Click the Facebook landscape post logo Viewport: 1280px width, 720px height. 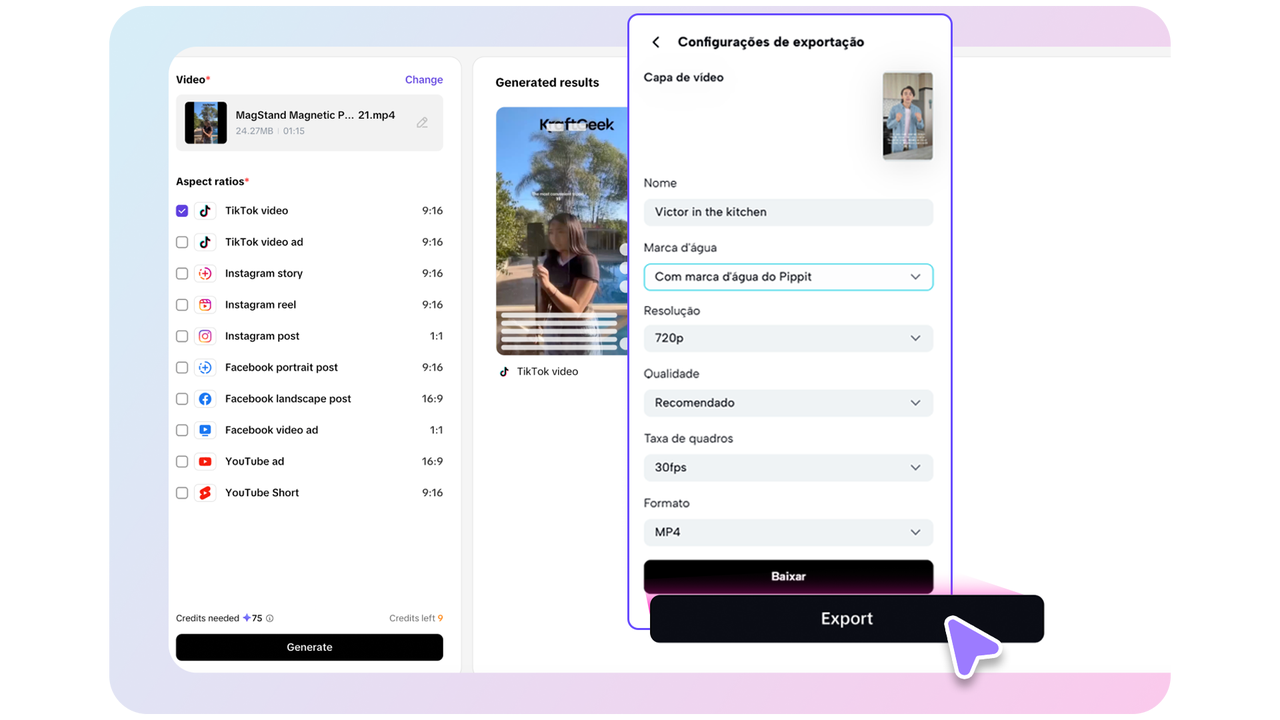pyautogui.click(x=205, y=399)
